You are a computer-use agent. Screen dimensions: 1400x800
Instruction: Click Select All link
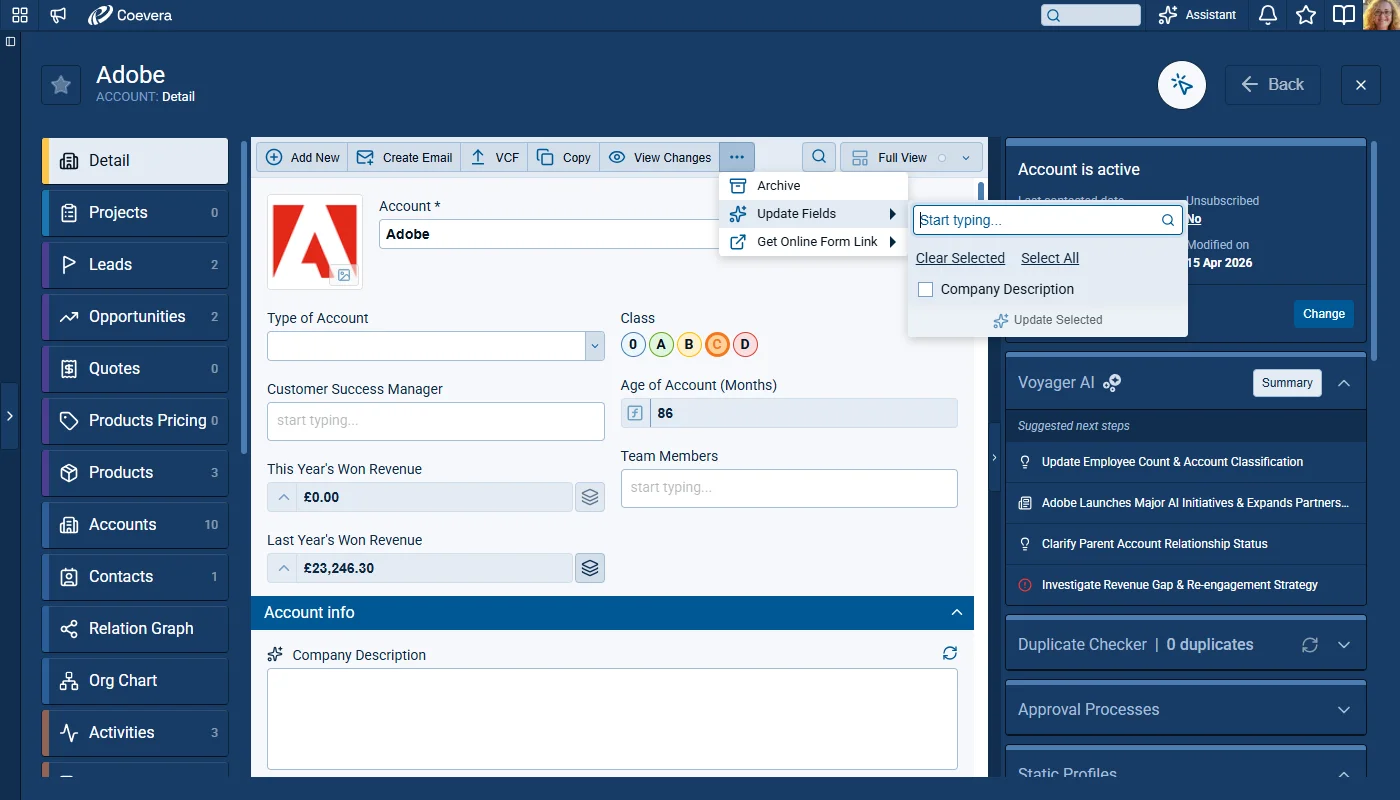click(1050, 258)
